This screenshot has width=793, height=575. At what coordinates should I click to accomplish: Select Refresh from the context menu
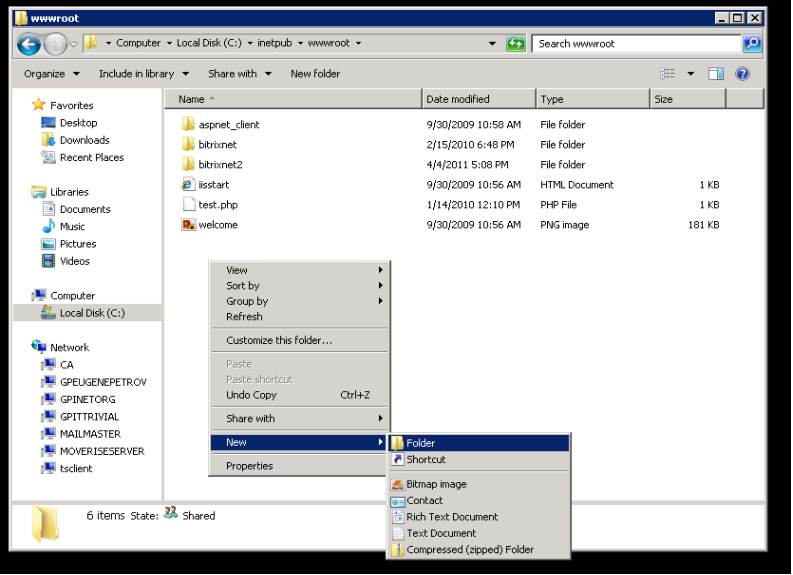click(x=299, y=317)
